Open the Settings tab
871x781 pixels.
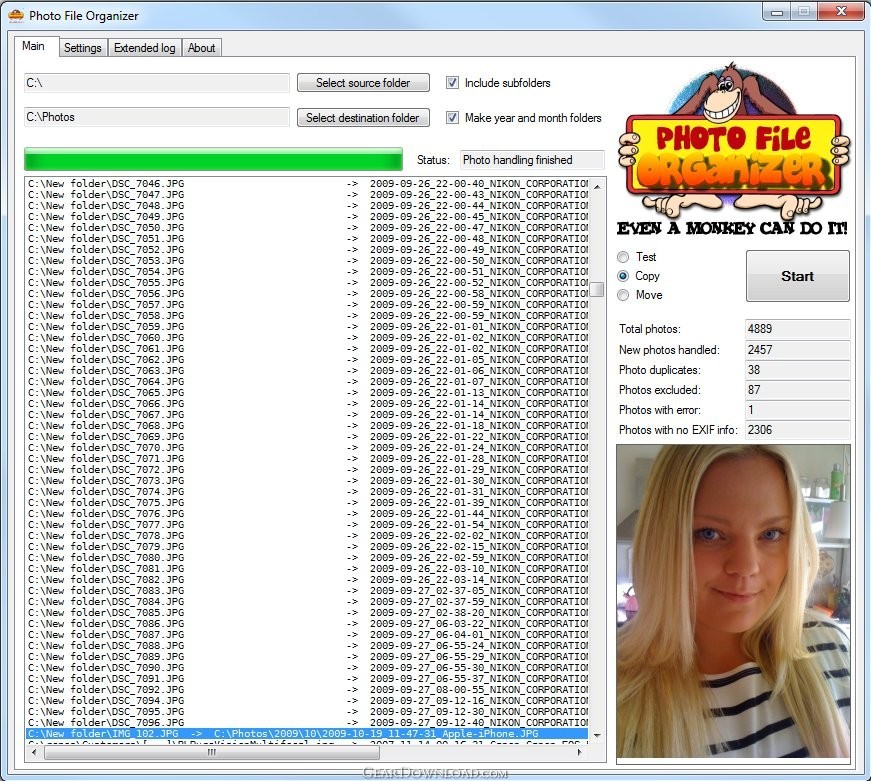[83, 48]
